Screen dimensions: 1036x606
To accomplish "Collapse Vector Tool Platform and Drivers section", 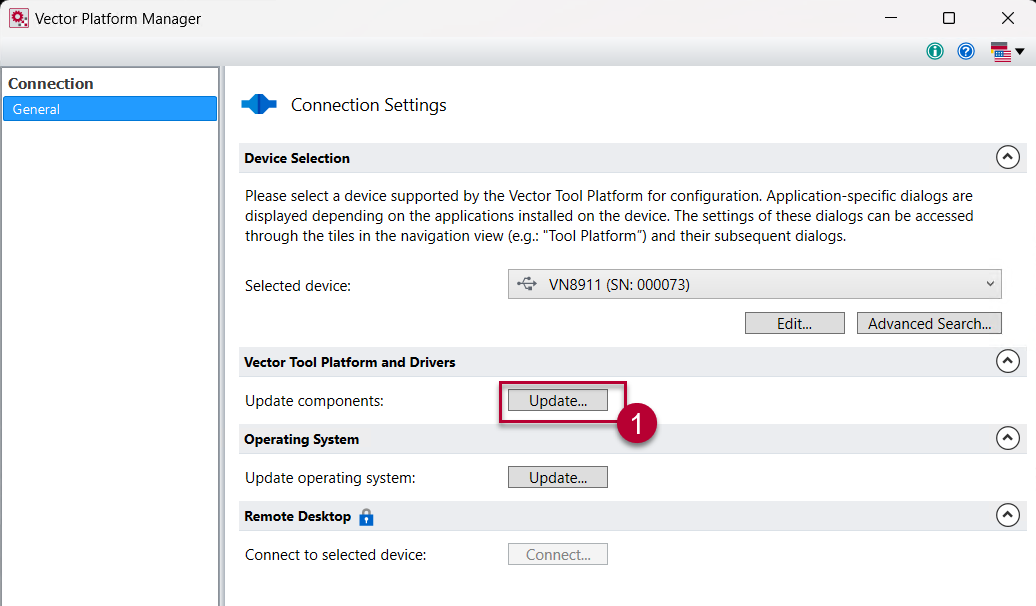I will (1008, 361).
